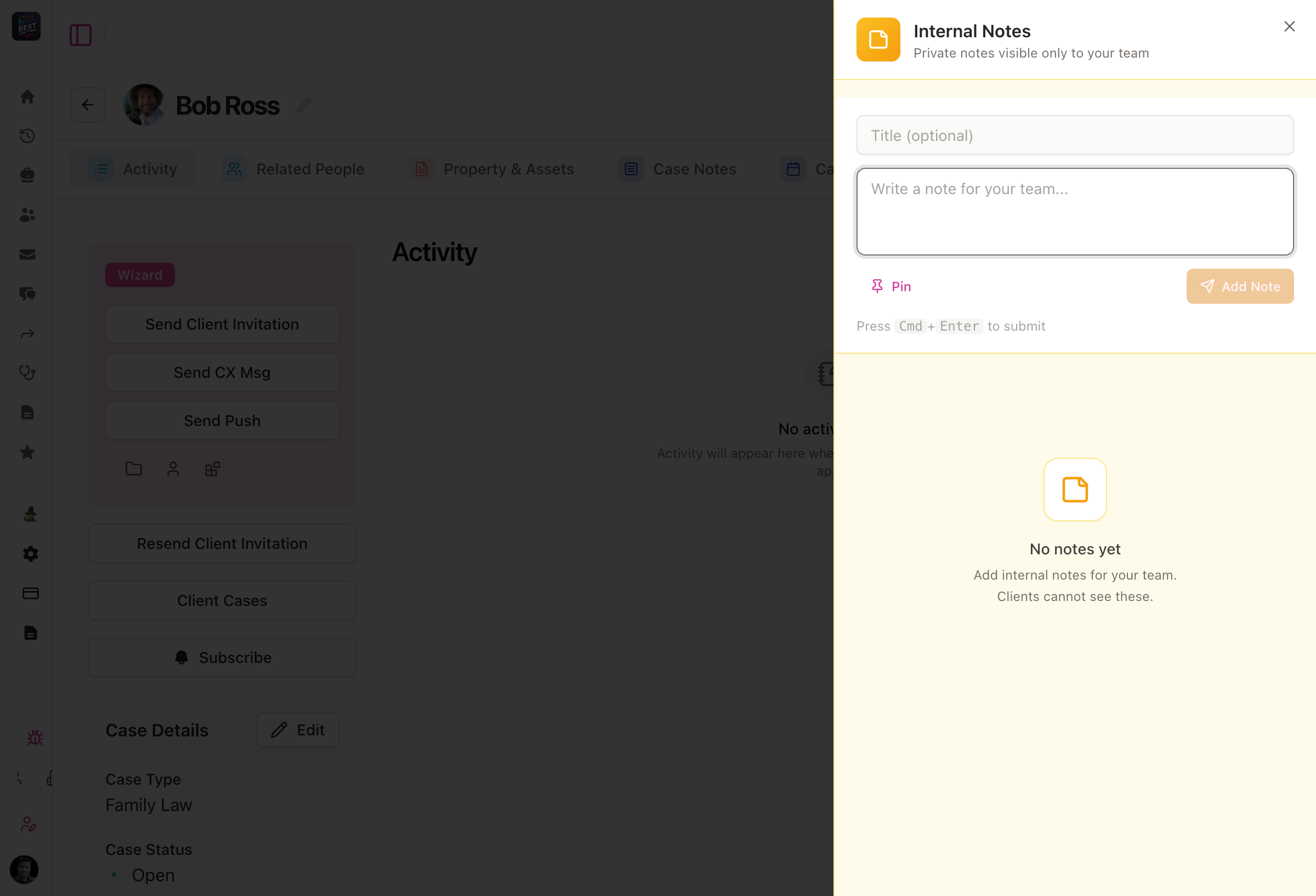Select the stethoscope diagnostics icon
1316x896 pixels.
point(27,373)
